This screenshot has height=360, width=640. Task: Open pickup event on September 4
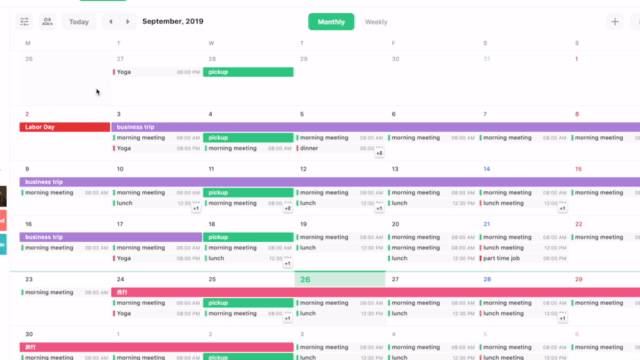point(248,138)
